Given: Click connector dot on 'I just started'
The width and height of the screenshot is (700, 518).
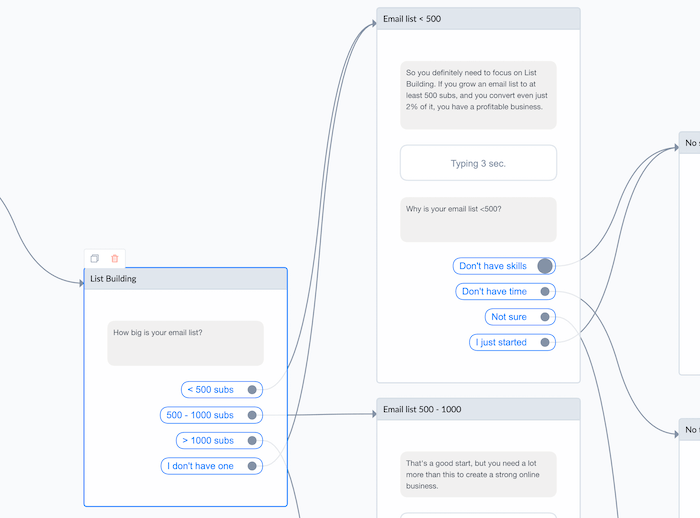Looking at the screenshot, I should [x=545, y=343].
